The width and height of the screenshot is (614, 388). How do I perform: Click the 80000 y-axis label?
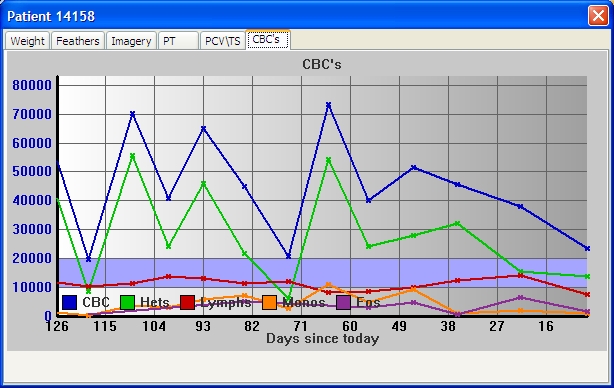32,85
